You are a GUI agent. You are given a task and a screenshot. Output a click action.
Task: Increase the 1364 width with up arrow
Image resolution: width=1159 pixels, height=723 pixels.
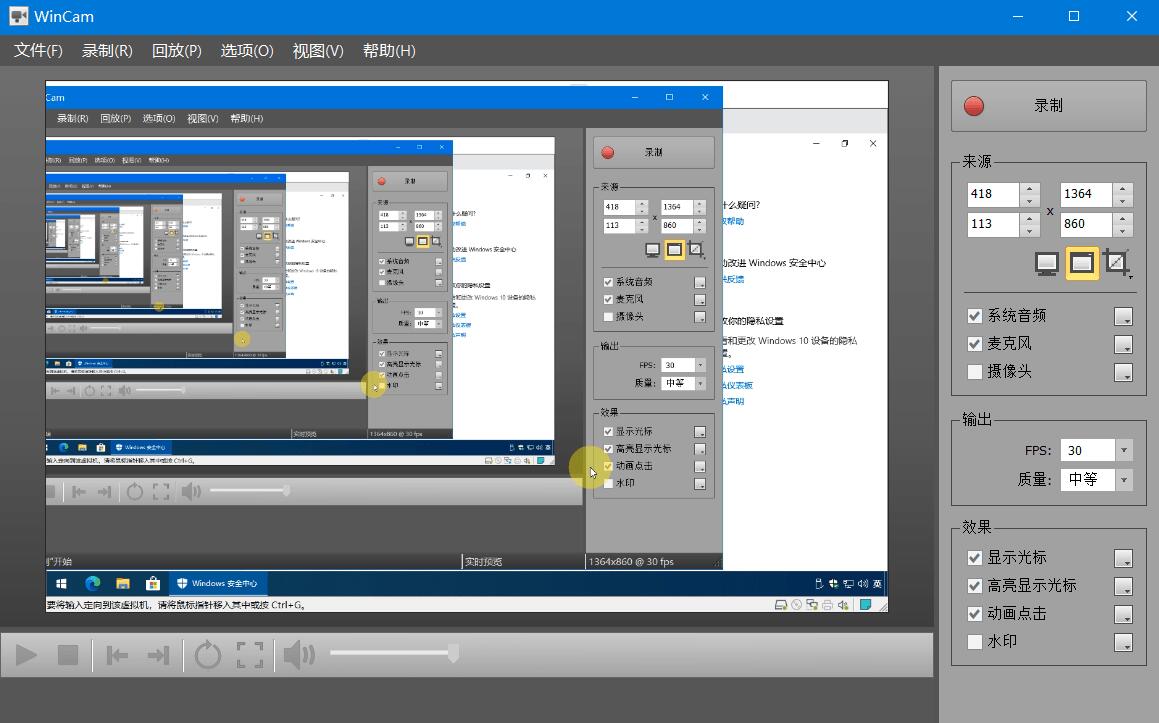(x=1123, y=189)
